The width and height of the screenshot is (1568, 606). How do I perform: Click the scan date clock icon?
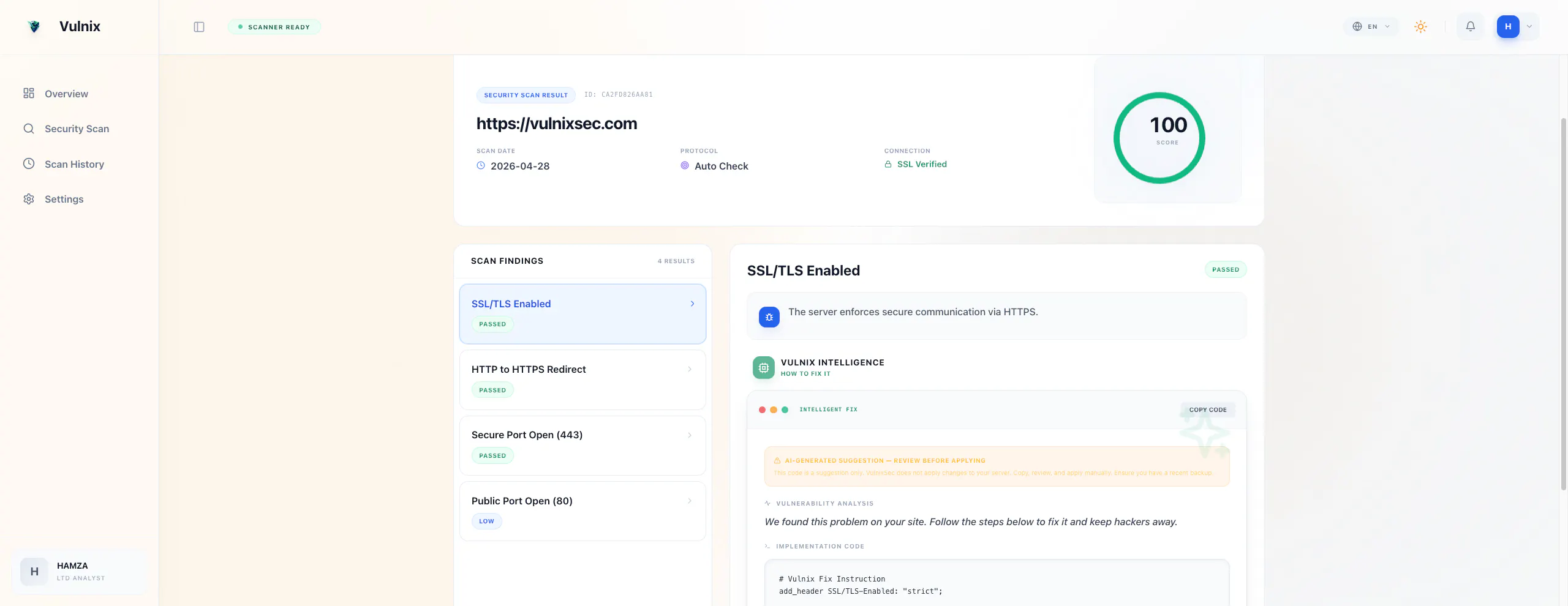[481, 165]
